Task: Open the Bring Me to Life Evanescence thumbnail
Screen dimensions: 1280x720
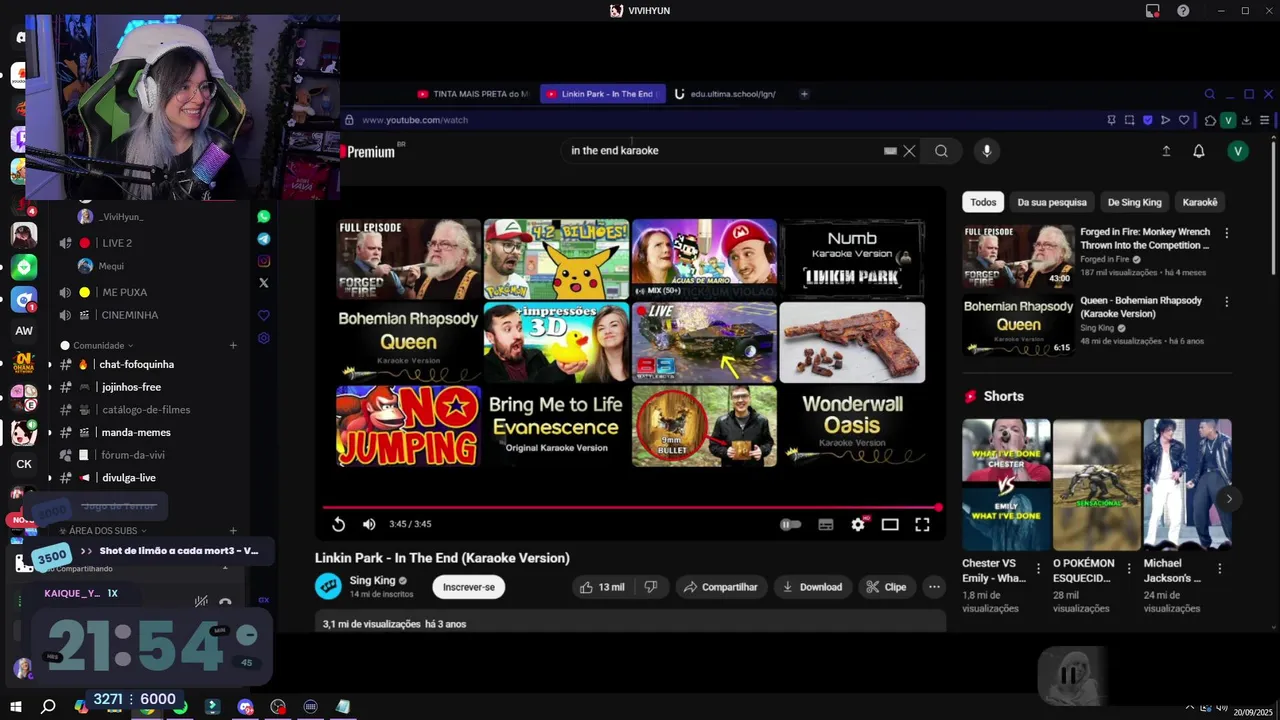Action: tap(556, 426)
